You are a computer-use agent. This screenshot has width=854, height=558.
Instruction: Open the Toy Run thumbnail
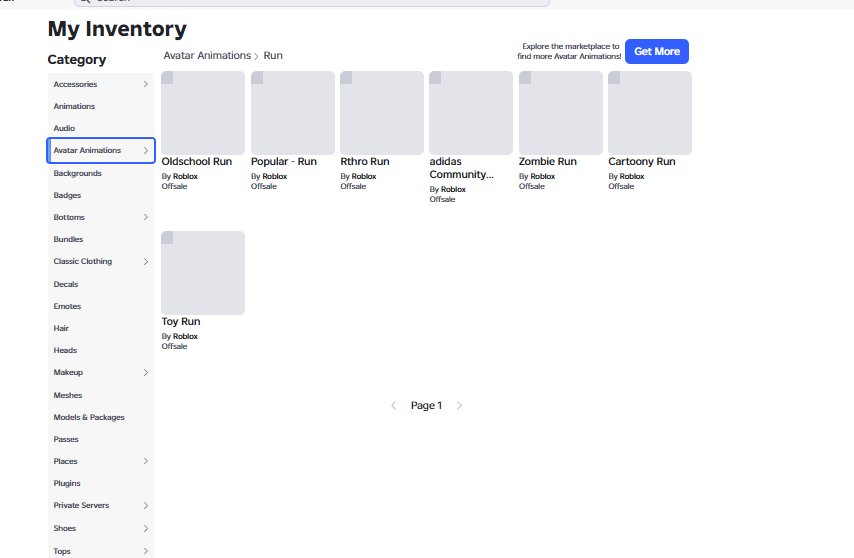coord(203,273)
